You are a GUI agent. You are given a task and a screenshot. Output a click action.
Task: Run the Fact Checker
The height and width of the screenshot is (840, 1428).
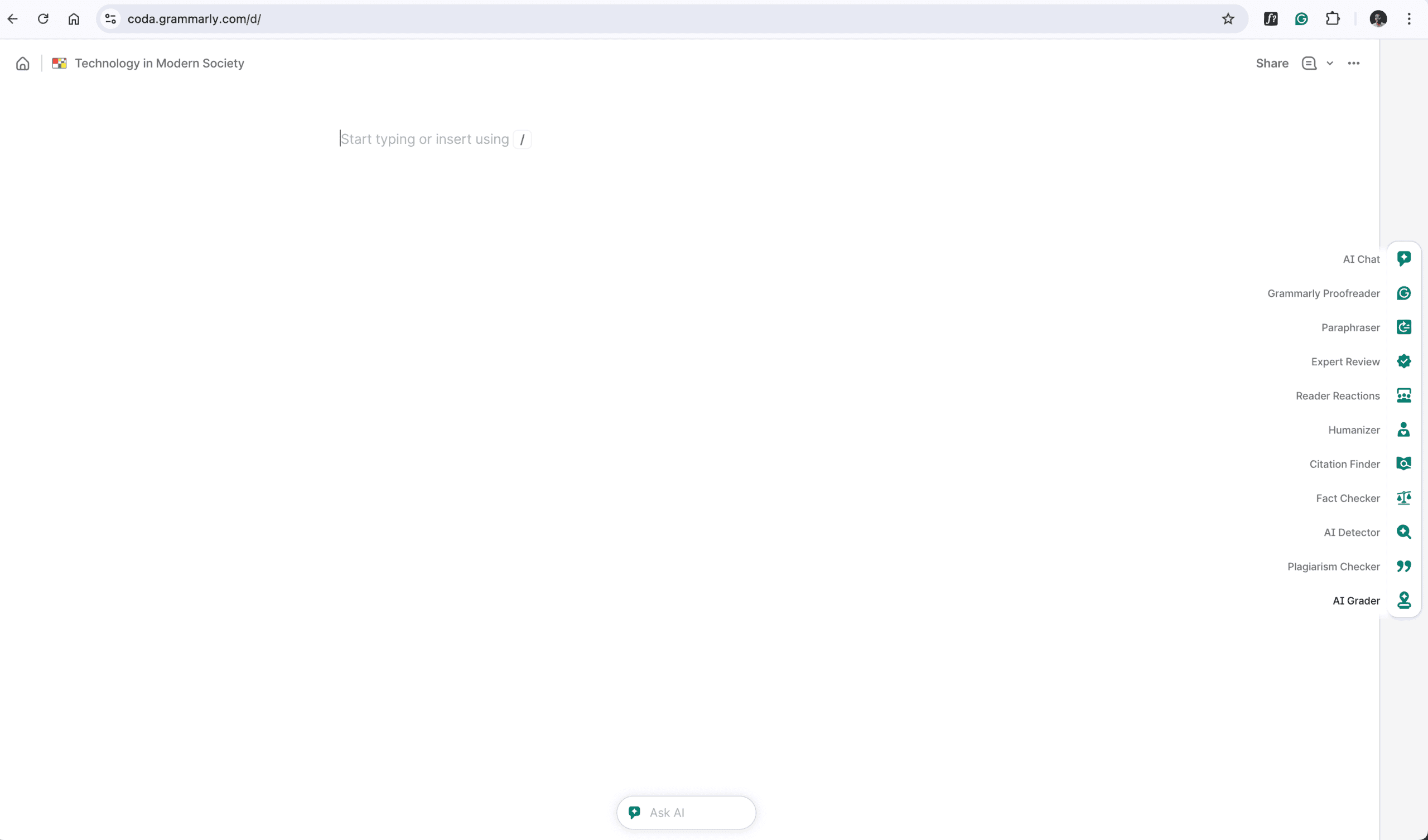[x=1405, y=498]
